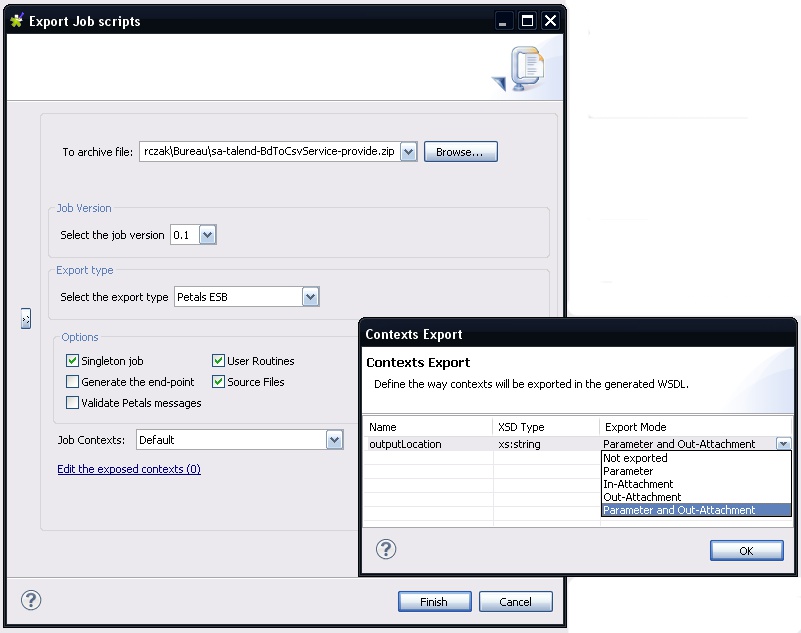
Task: Enable Generate the end-point option
Action: [x=72, y=382]
